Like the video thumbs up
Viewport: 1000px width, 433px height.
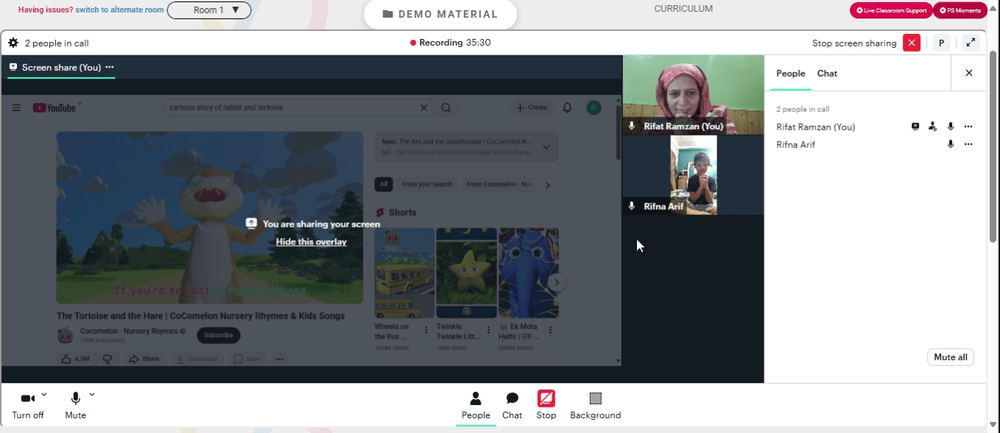click(x=75, y=359)
